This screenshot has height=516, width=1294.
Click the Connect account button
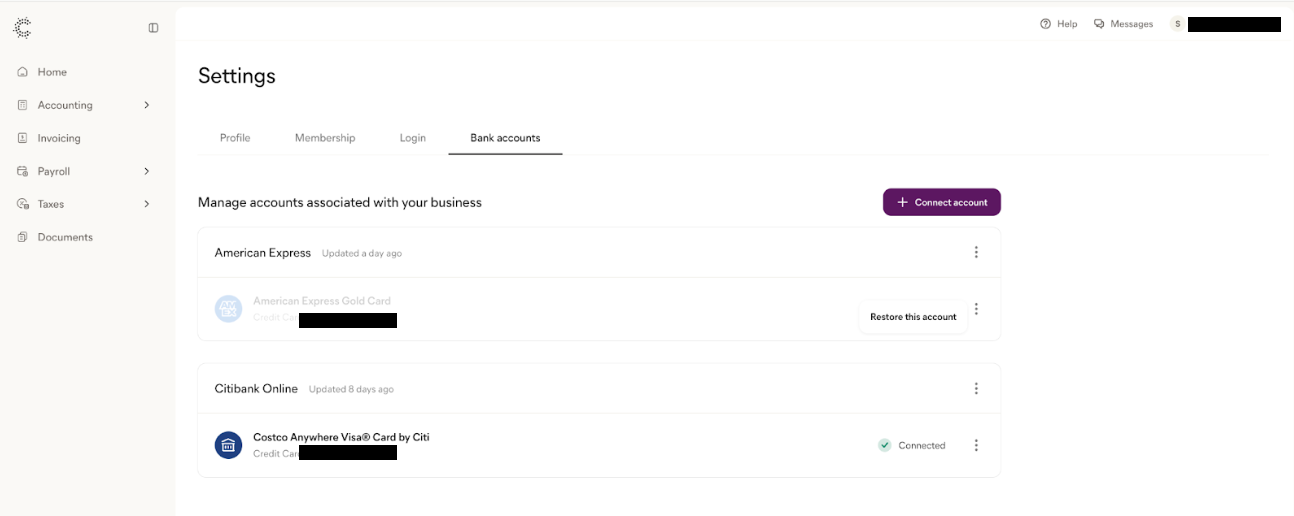pos(941,202)
